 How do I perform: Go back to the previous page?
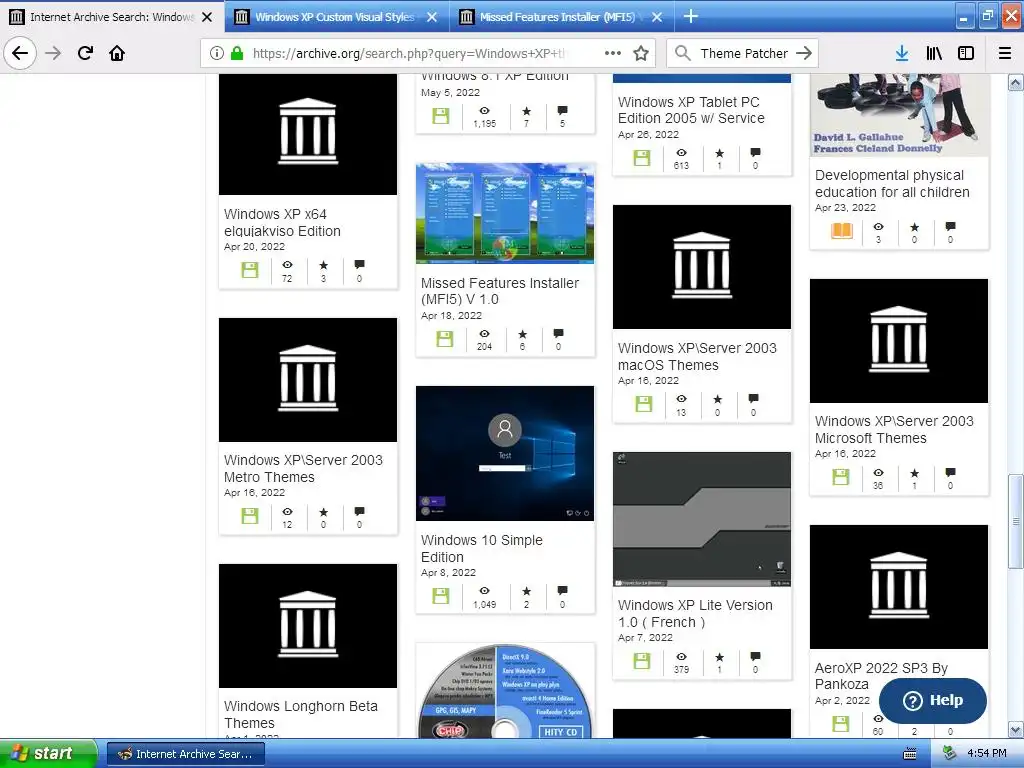coord(20,53)
